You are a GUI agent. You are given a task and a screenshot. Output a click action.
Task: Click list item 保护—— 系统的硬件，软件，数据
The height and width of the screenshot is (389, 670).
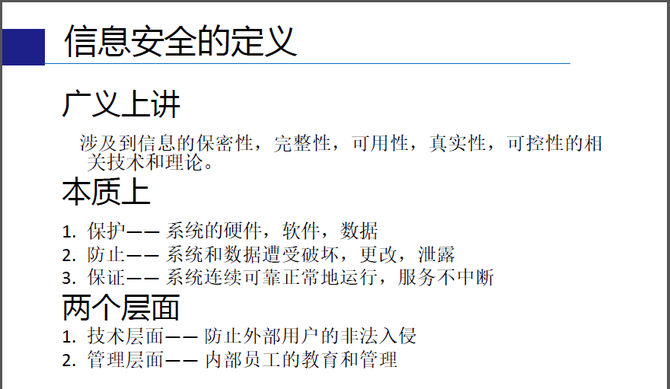[x=220, y=231]
